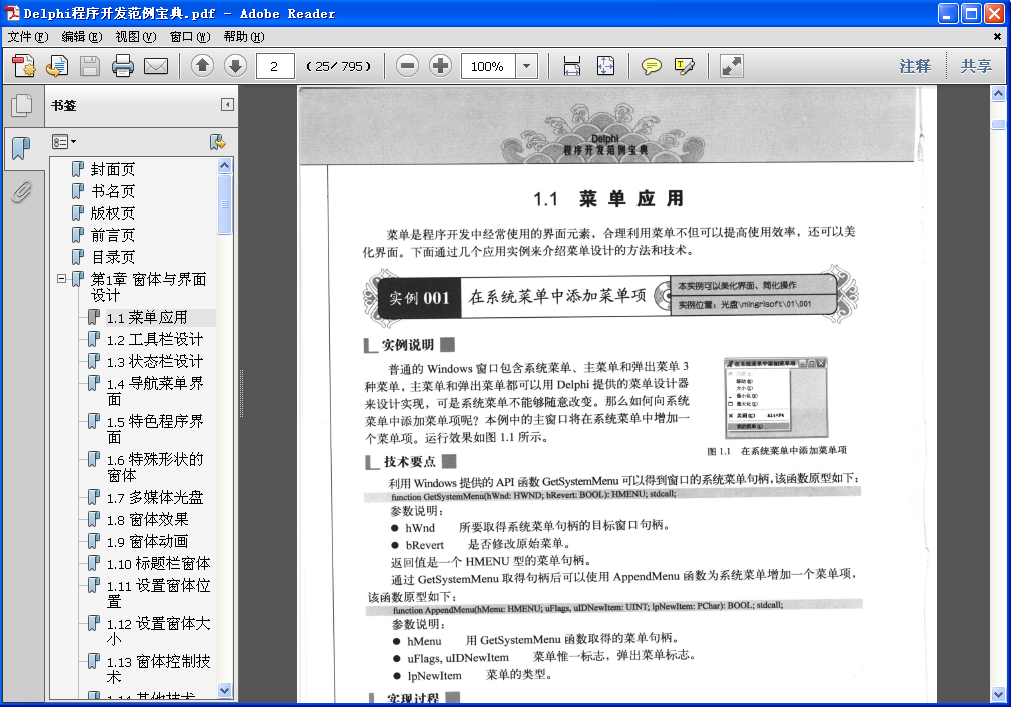Image resolution: width=1011 pixels, height=707 pixels.
Task: Open the 窗口 menu
Action: [x=190, y=37]
